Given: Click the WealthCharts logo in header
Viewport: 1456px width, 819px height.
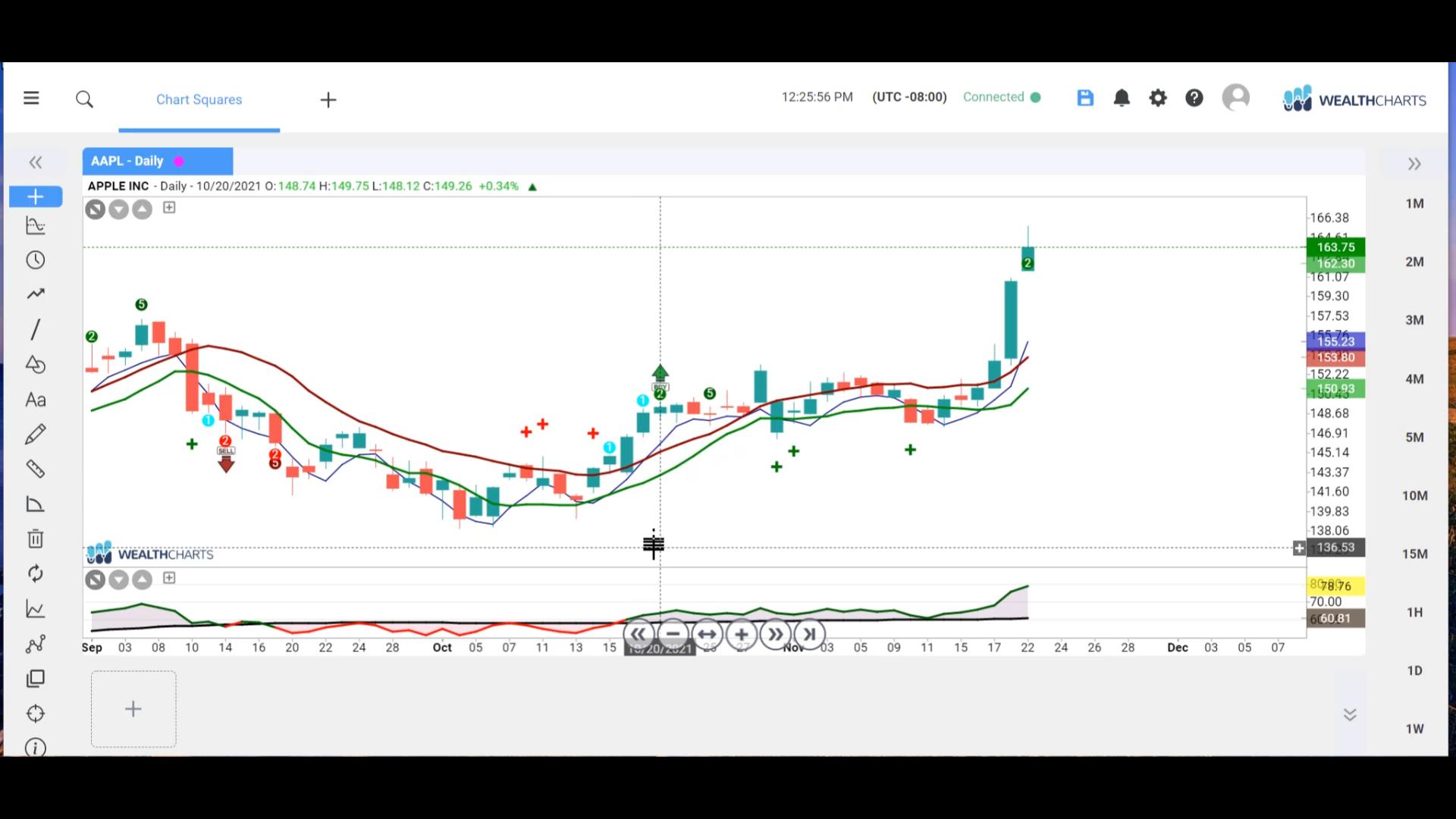Looking at the screenshot, I should click(1354, 99).
